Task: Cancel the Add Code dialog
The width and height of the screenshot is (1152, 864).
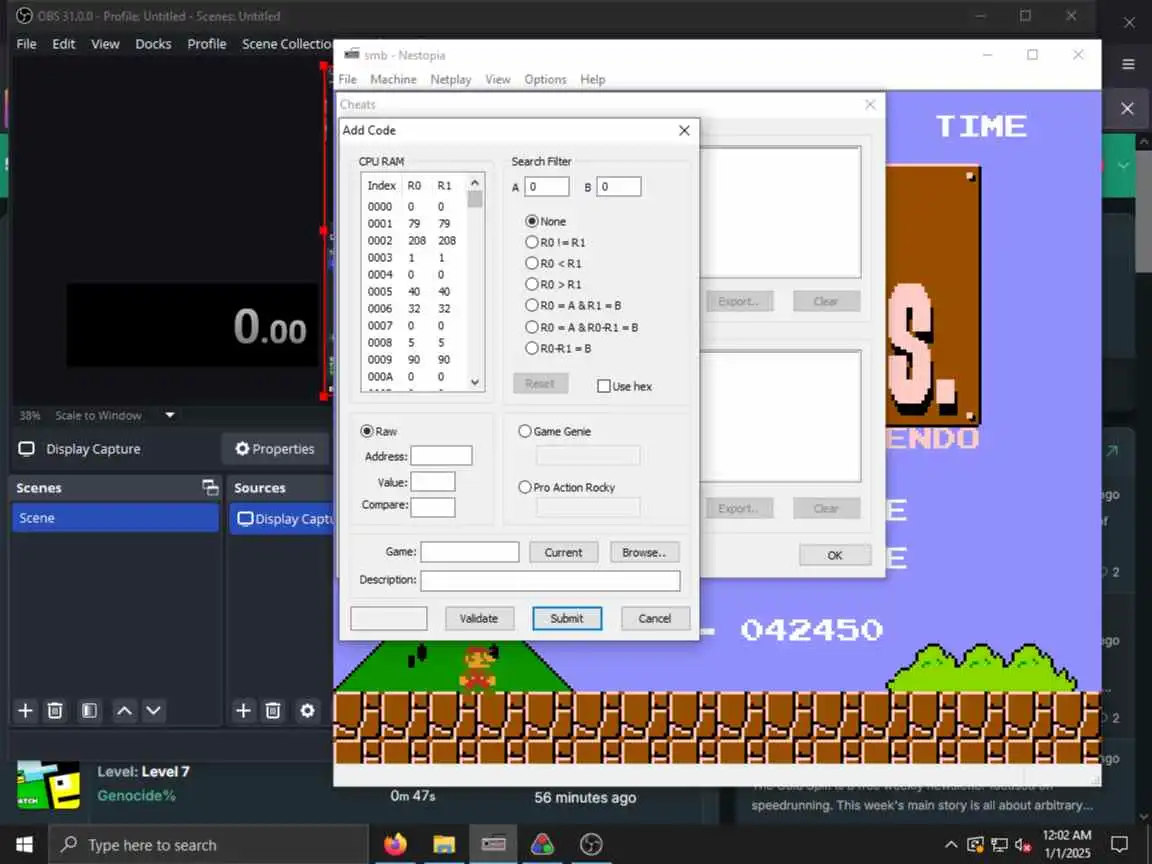Action: pos(655,619)
